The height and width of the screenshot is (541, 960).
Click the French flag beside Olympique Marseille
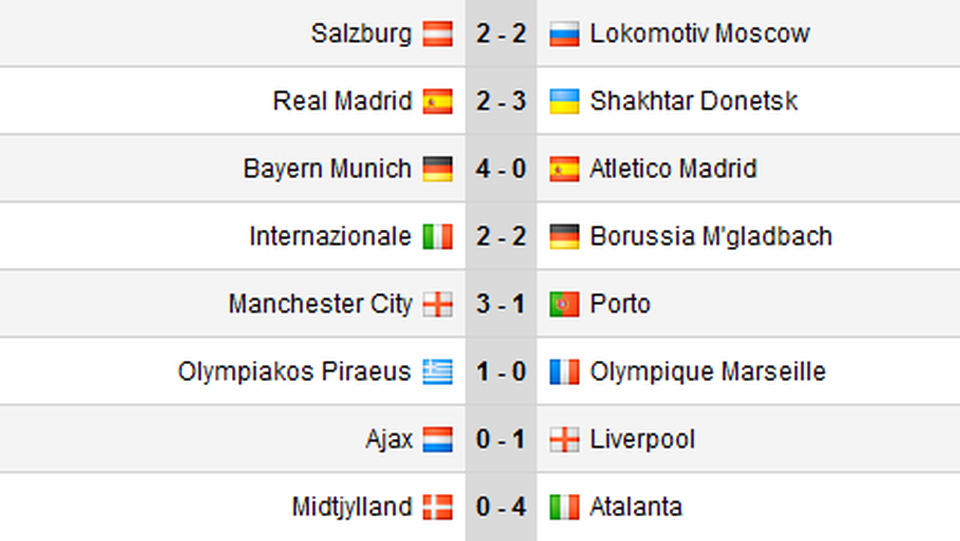[x=564, y=372]
